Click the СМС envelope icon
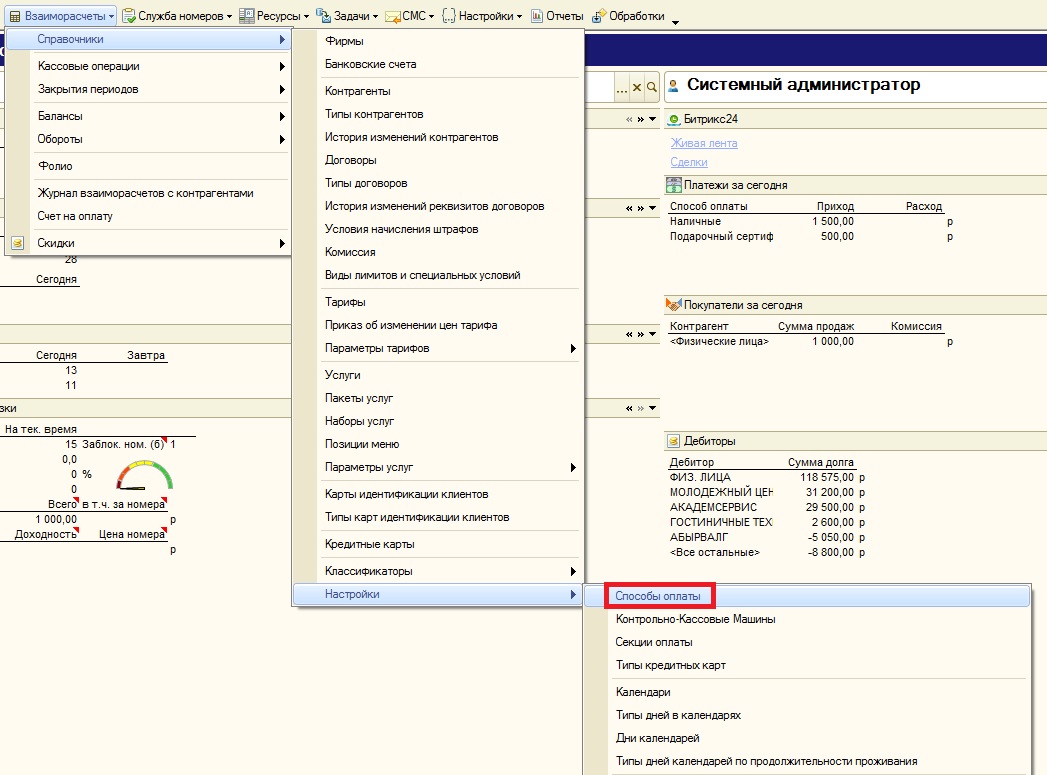 point(393,17)
